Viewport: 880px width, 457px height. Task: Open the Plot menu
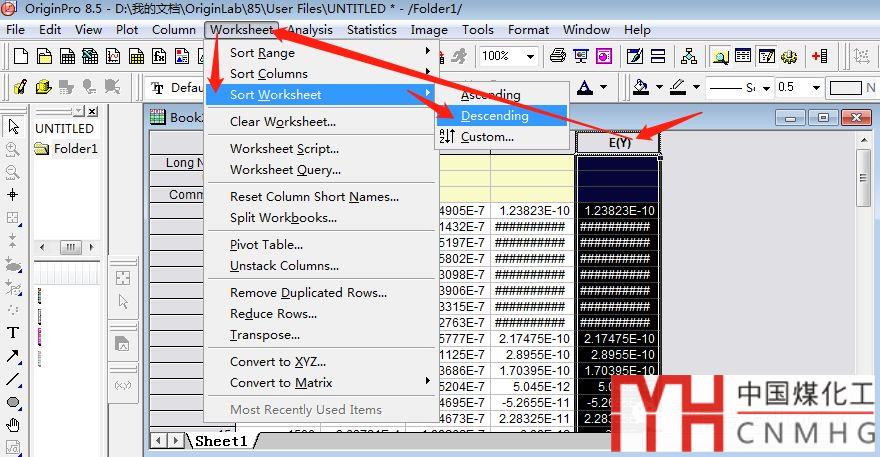tap(127, 30)
